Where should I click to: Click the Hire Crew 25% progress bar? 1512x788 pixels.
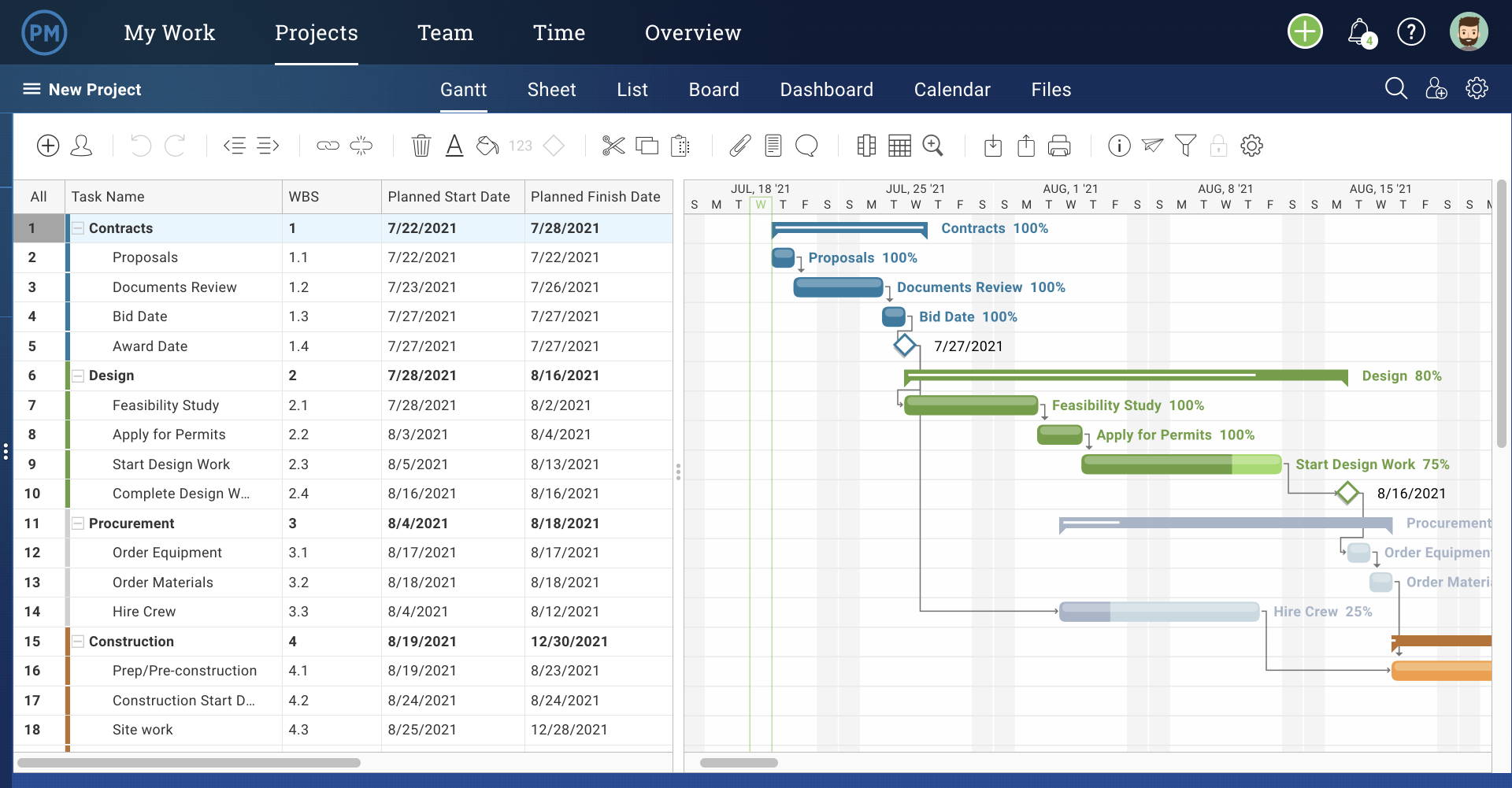click(1159, 612)
